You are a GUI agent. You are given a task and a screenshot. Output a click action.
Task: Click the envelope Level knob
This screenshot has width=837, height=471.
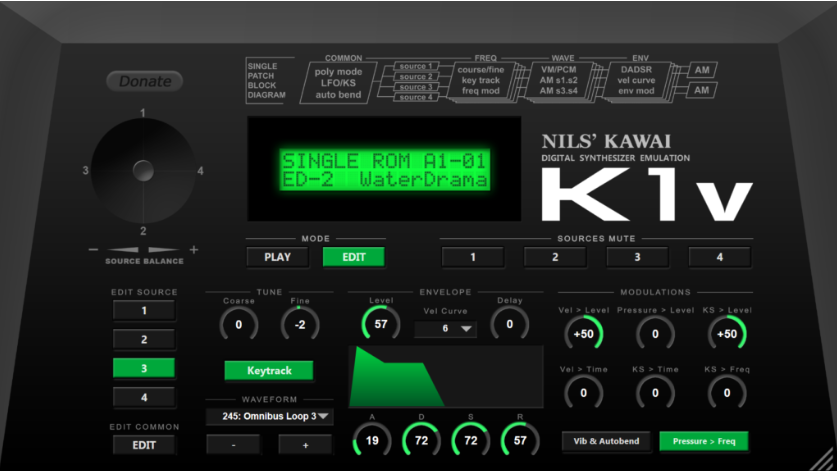tap(381, 324)
